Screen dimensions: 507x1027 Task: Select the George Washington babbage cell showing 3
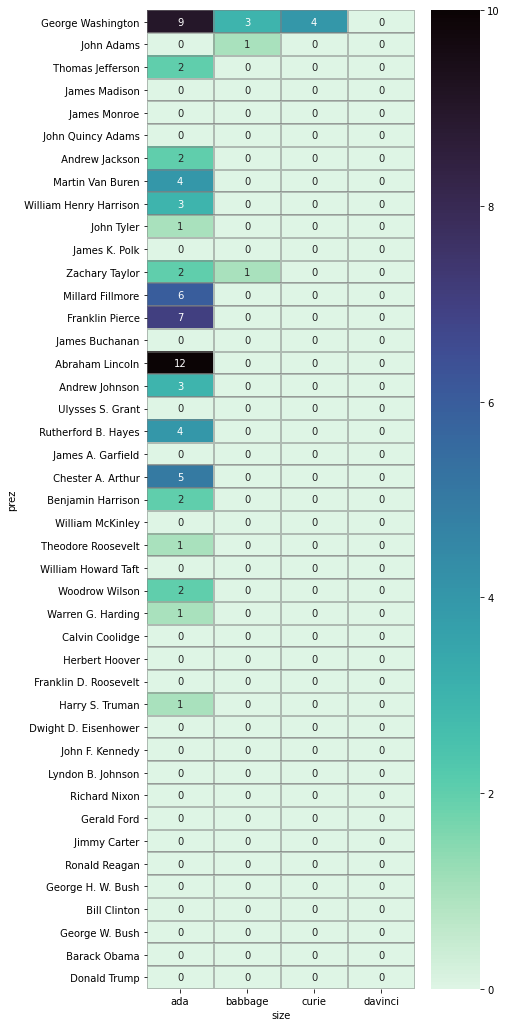coord(248,22)
